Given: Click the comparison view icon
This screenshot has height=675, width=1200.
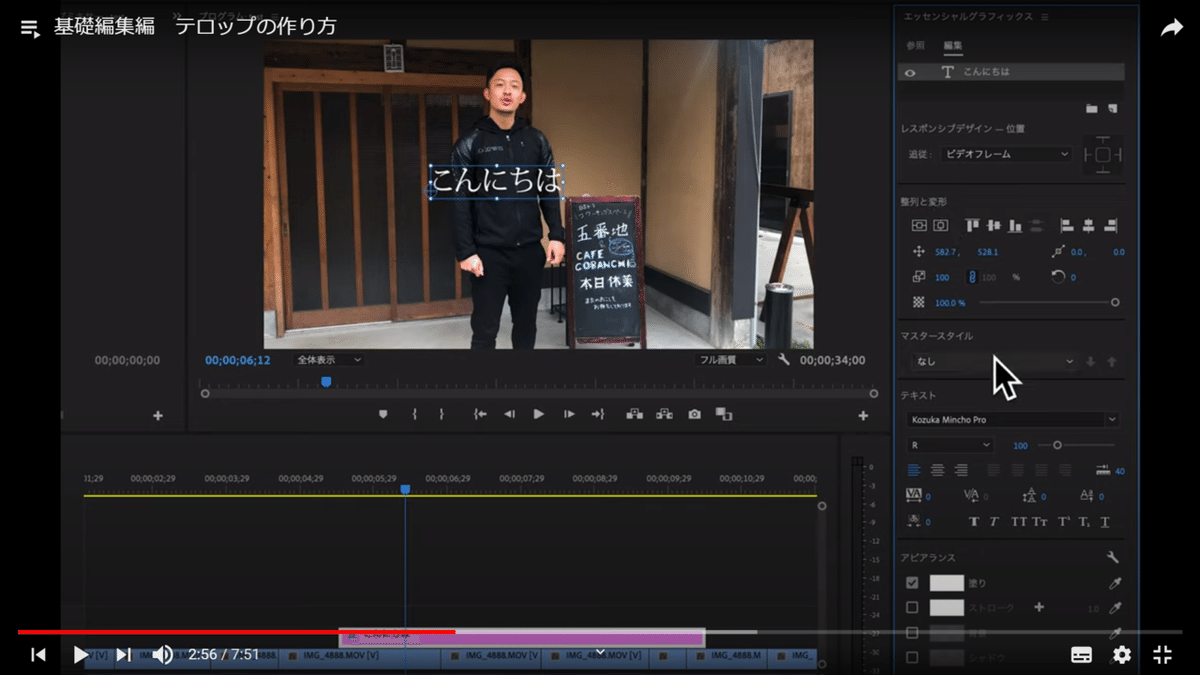Looking at the screenshot, I should click(x=724, y=414).
